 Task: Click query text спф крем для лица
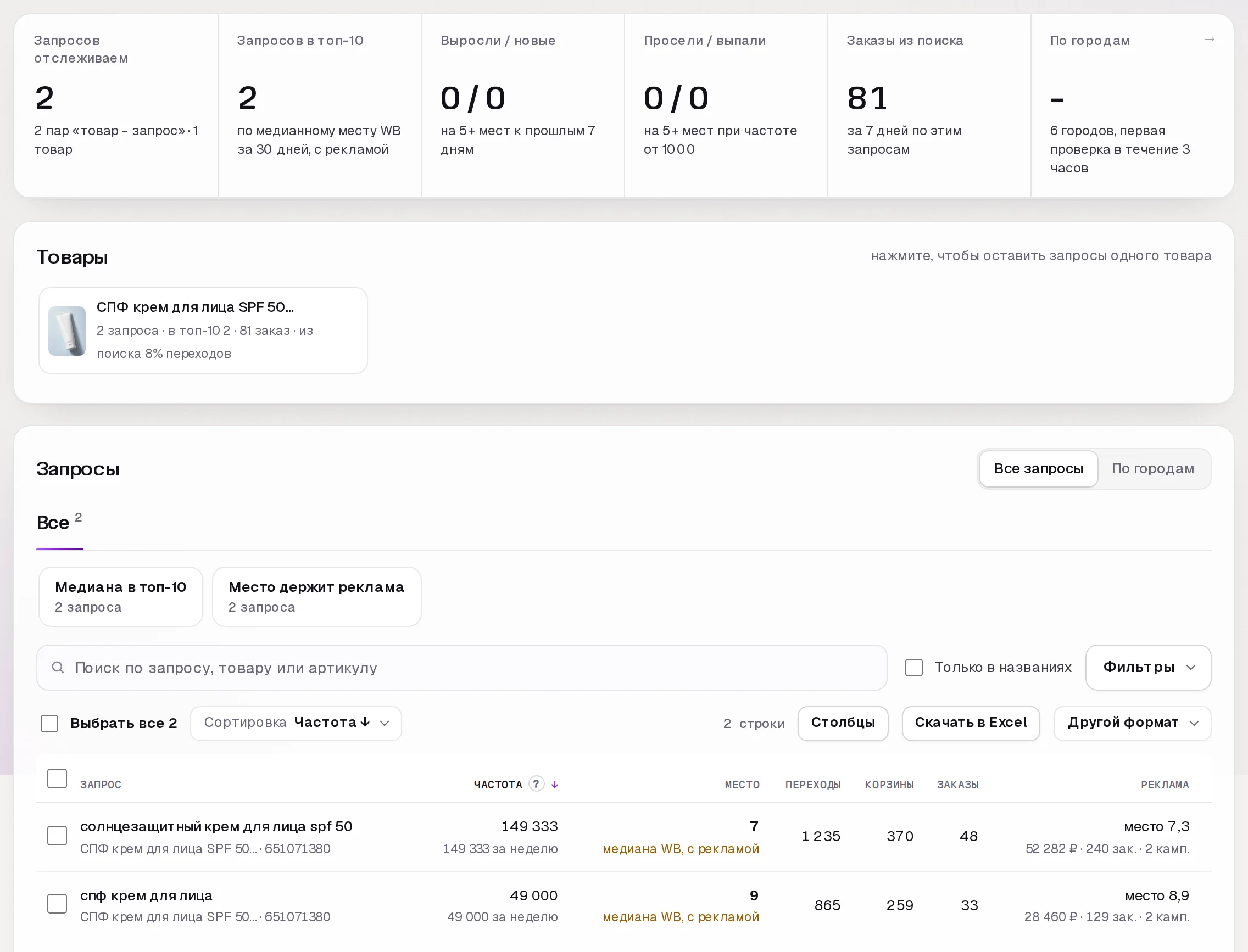[x=146, y=895]
